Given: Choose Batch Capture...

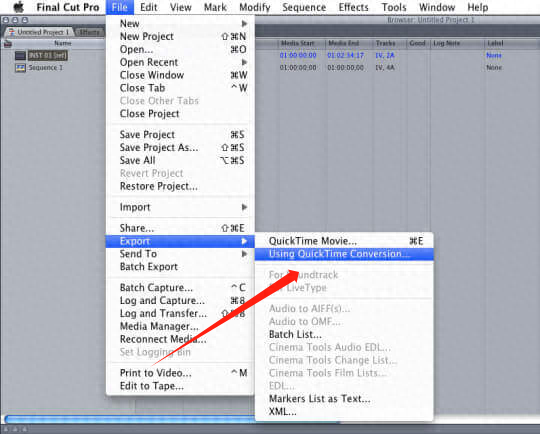Looking at the screenshot, I should pyautogui.click(x=180, y=288).
